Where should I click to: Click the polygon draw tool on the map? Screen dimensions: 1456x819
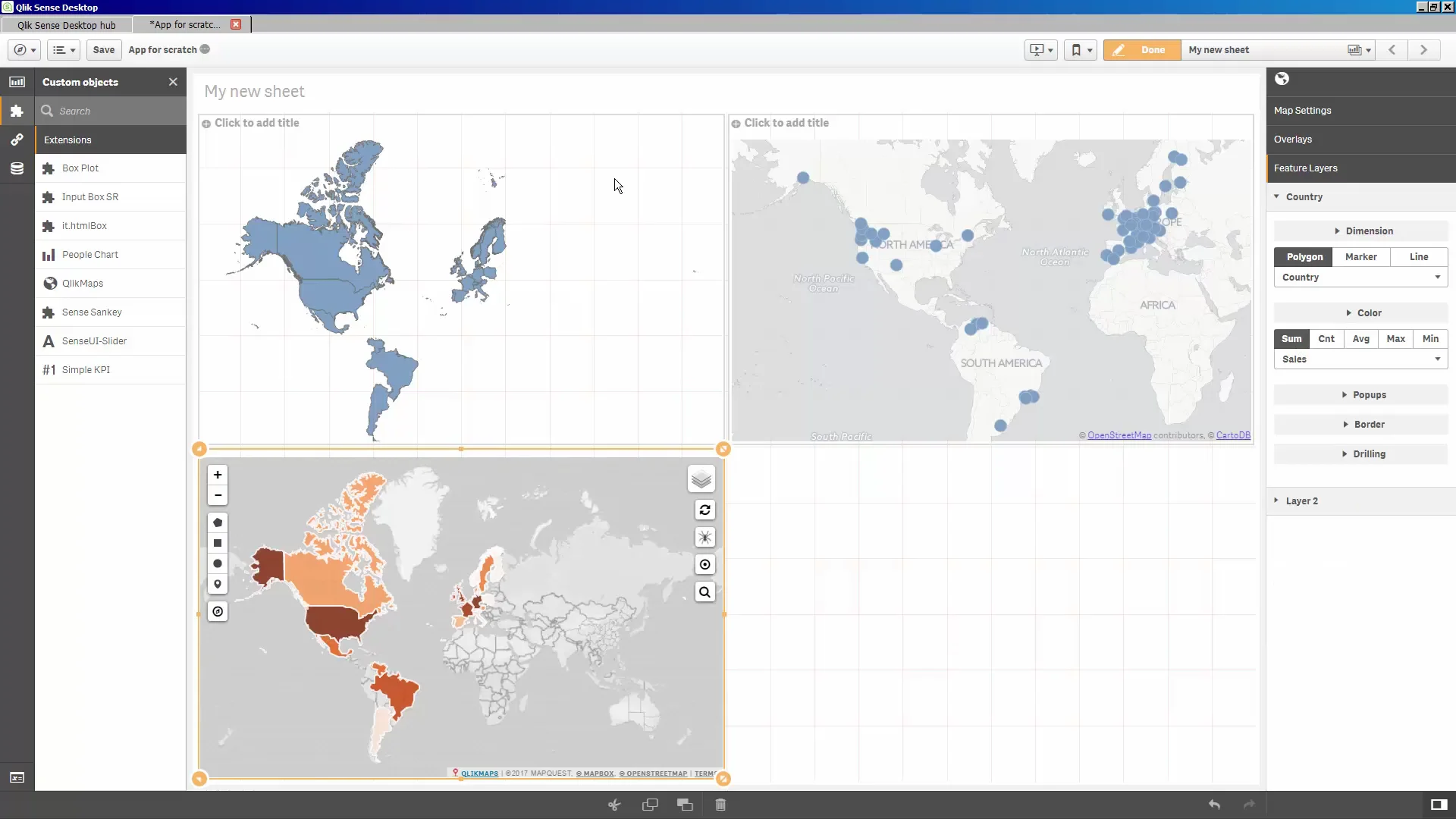218,522
